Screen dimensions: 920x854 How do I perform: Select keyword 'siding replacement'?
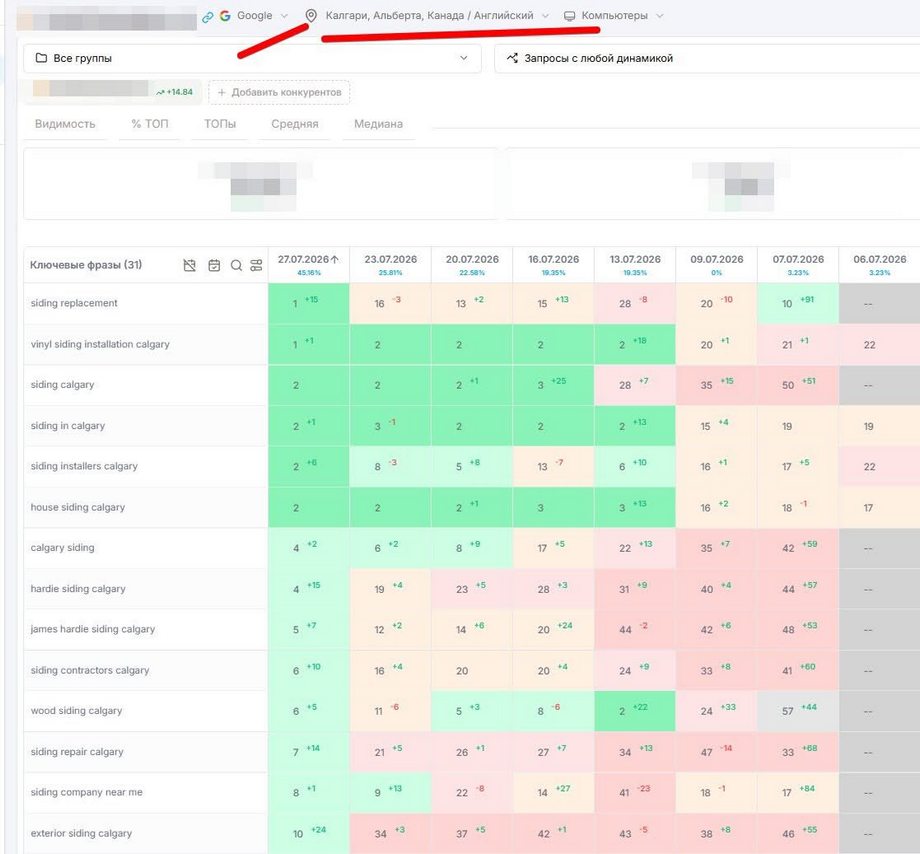coord(74,303)
